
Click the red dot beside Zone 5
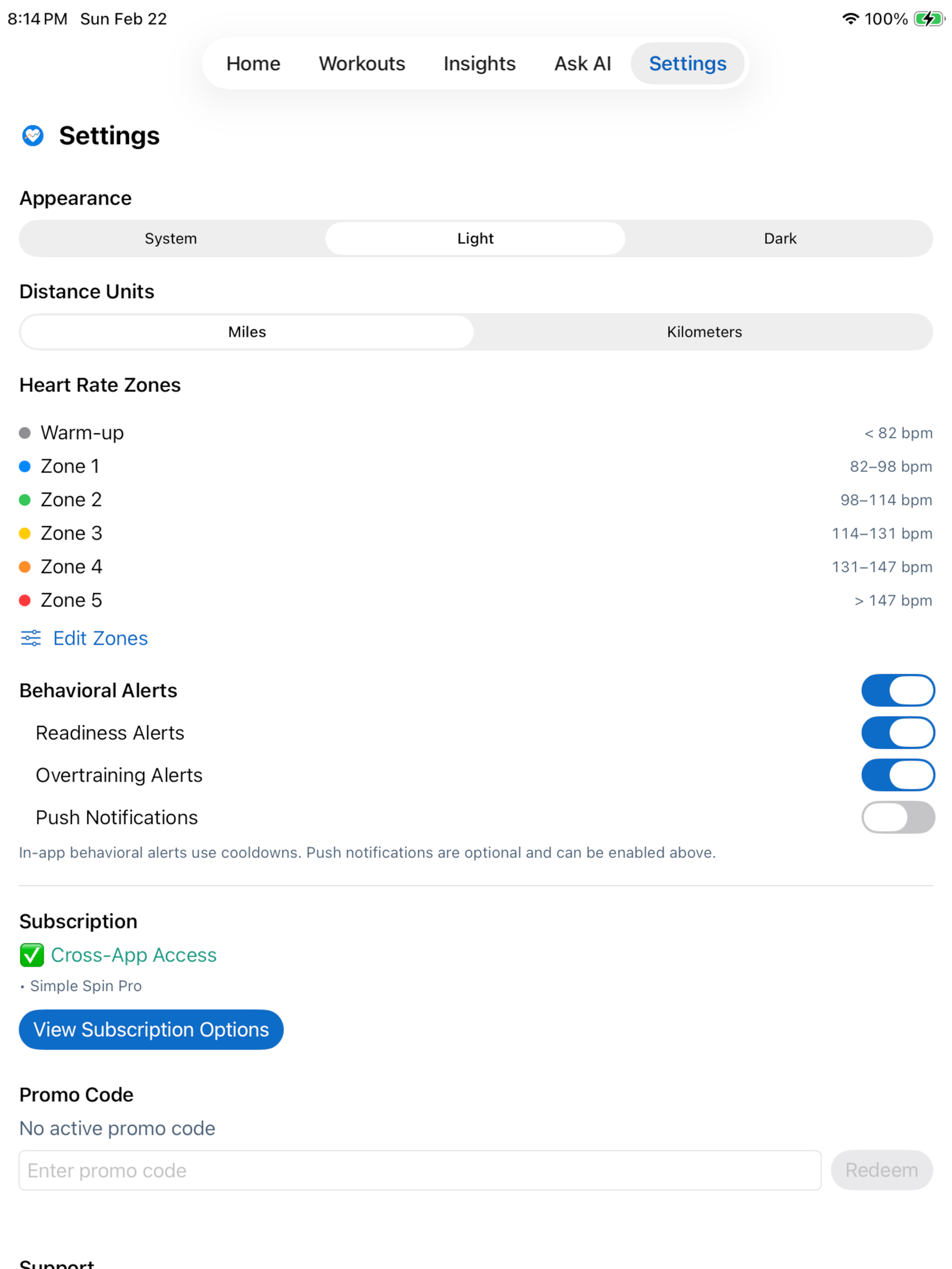pyautogui.click(x=24, y=600)
